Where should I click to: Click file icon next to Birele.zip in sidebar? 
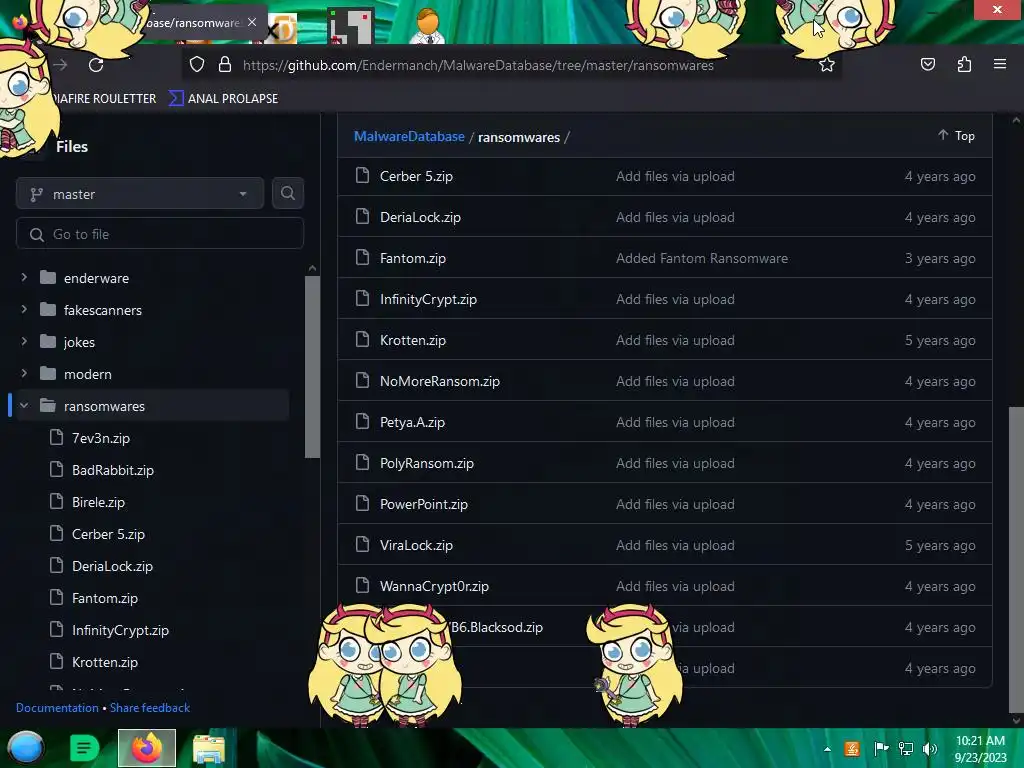[57, 501]
